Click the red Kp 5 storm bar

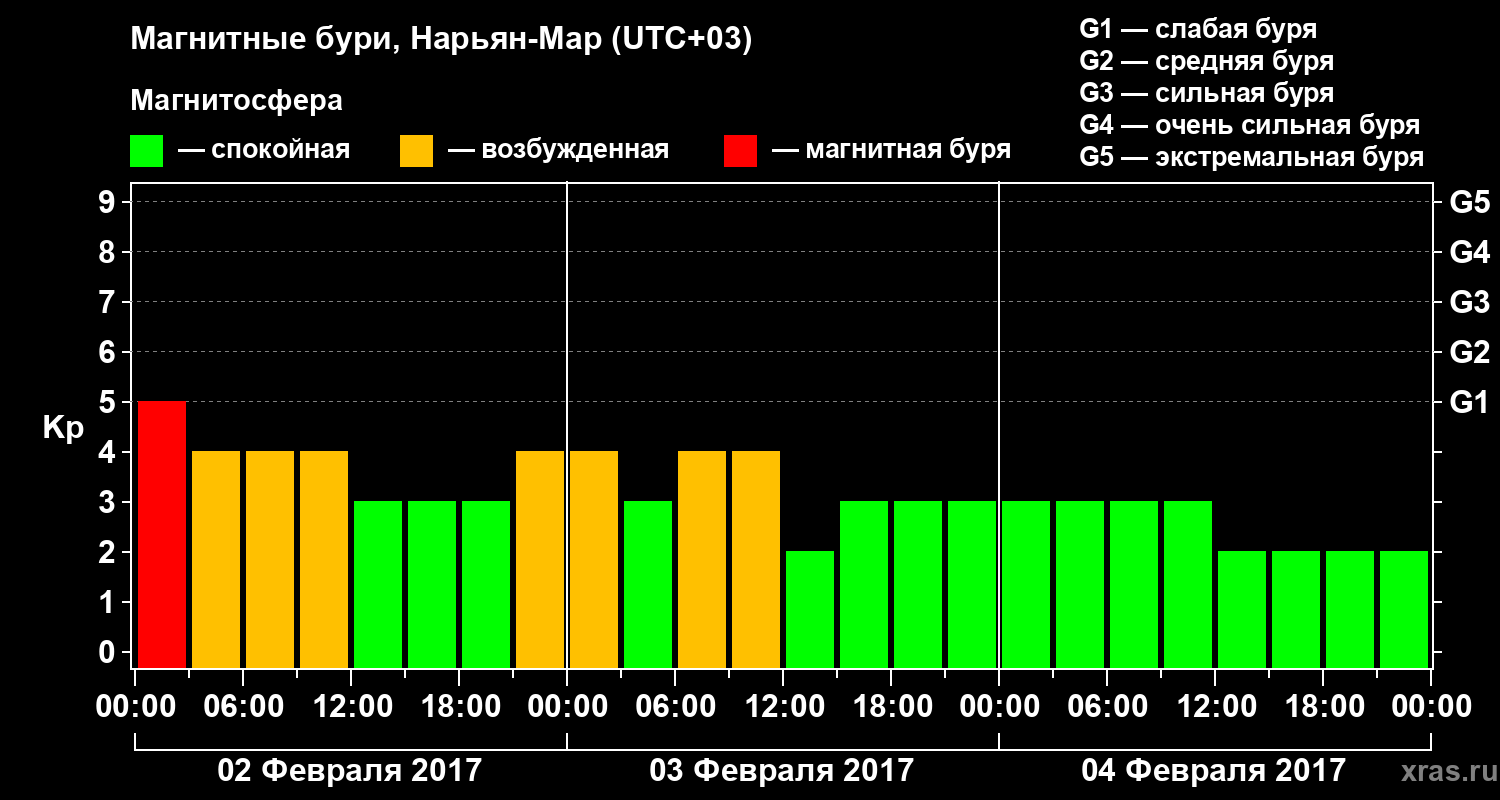click(x=162, y=534)
